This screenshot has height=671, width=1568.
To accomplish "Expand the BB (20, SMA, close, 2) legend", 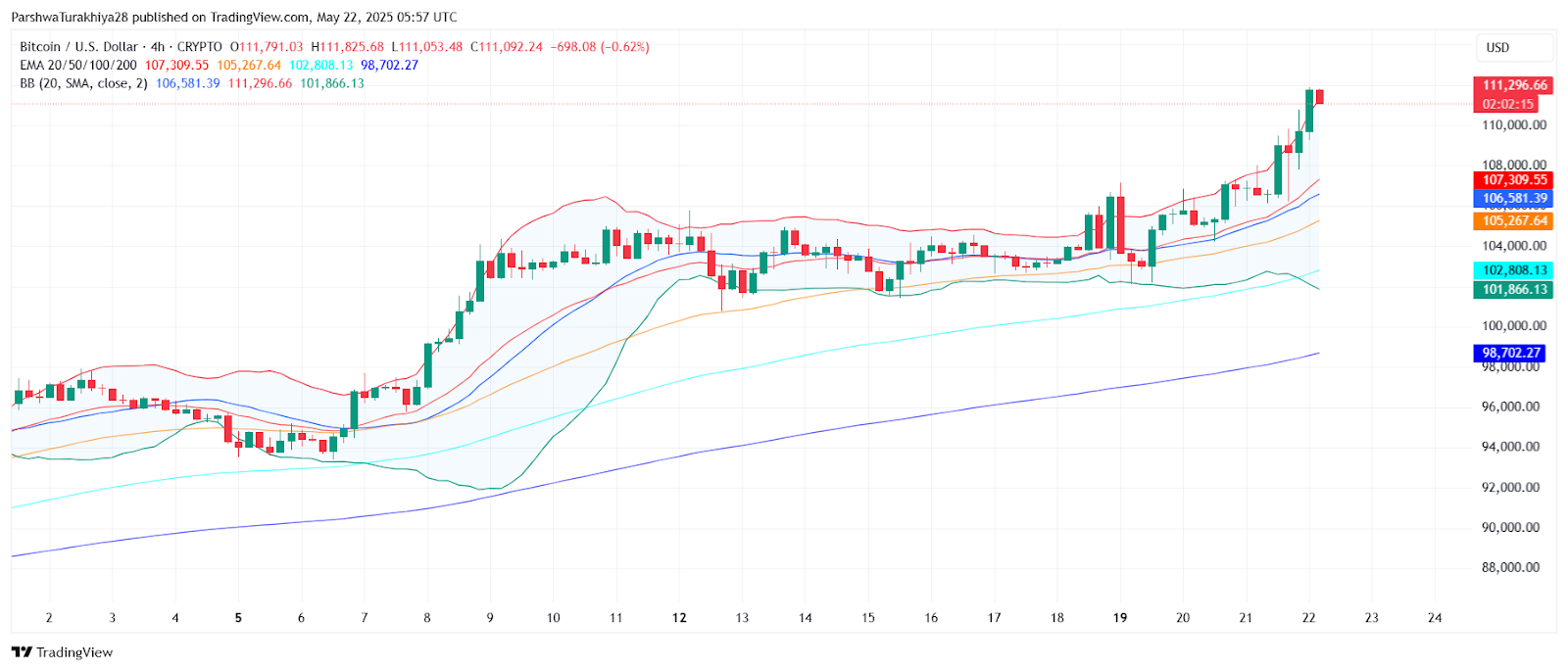I will (83, 83).
